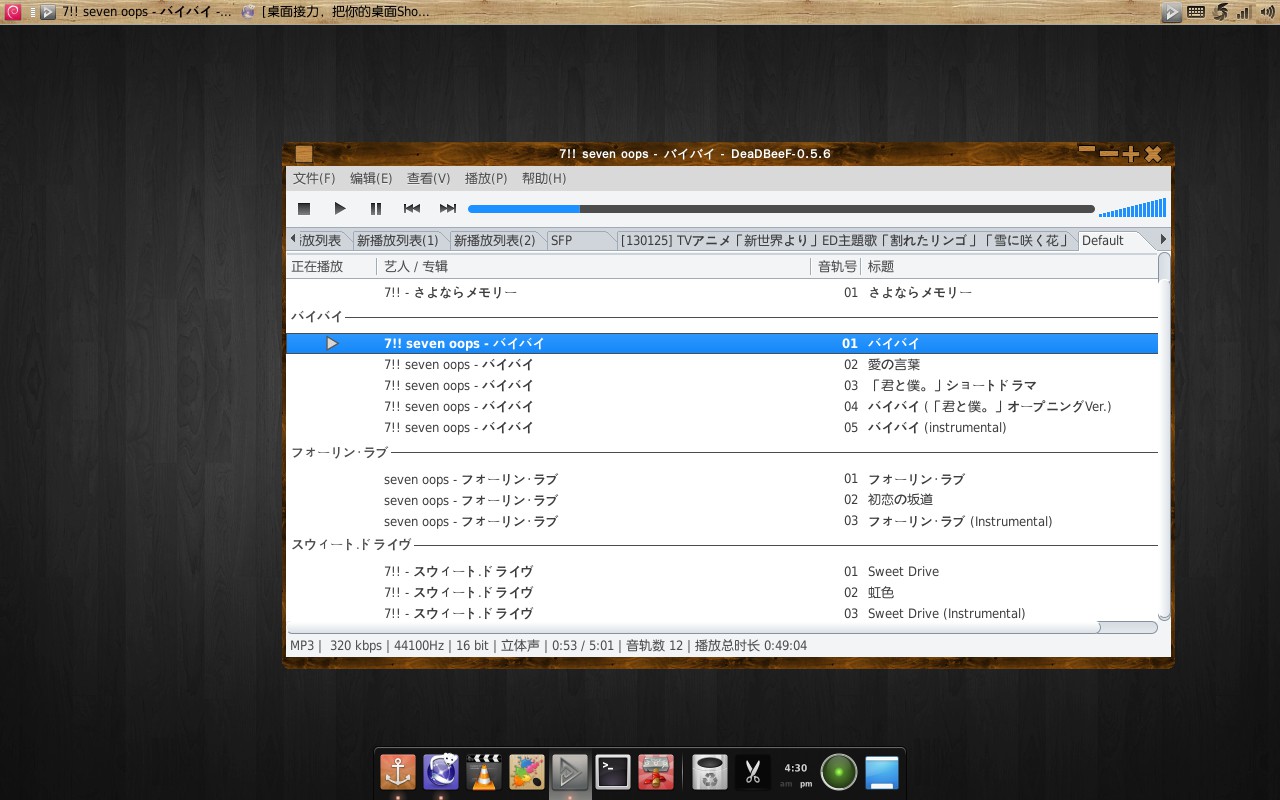Select track 01 フォーリン・ラブ
The width and height of the screenshot is (1280, 800).
click(x=722, y=479)
